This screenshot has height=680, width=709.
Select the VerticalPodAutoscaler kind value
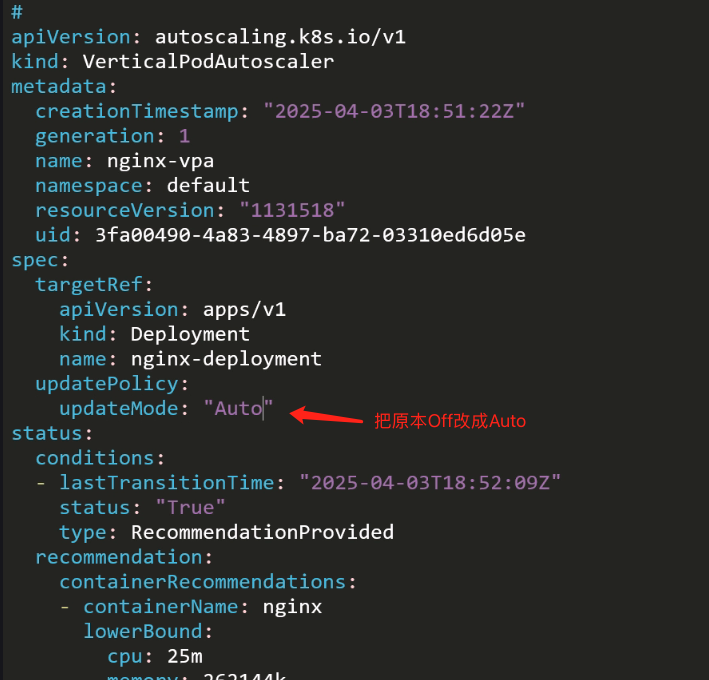point(208,62)
